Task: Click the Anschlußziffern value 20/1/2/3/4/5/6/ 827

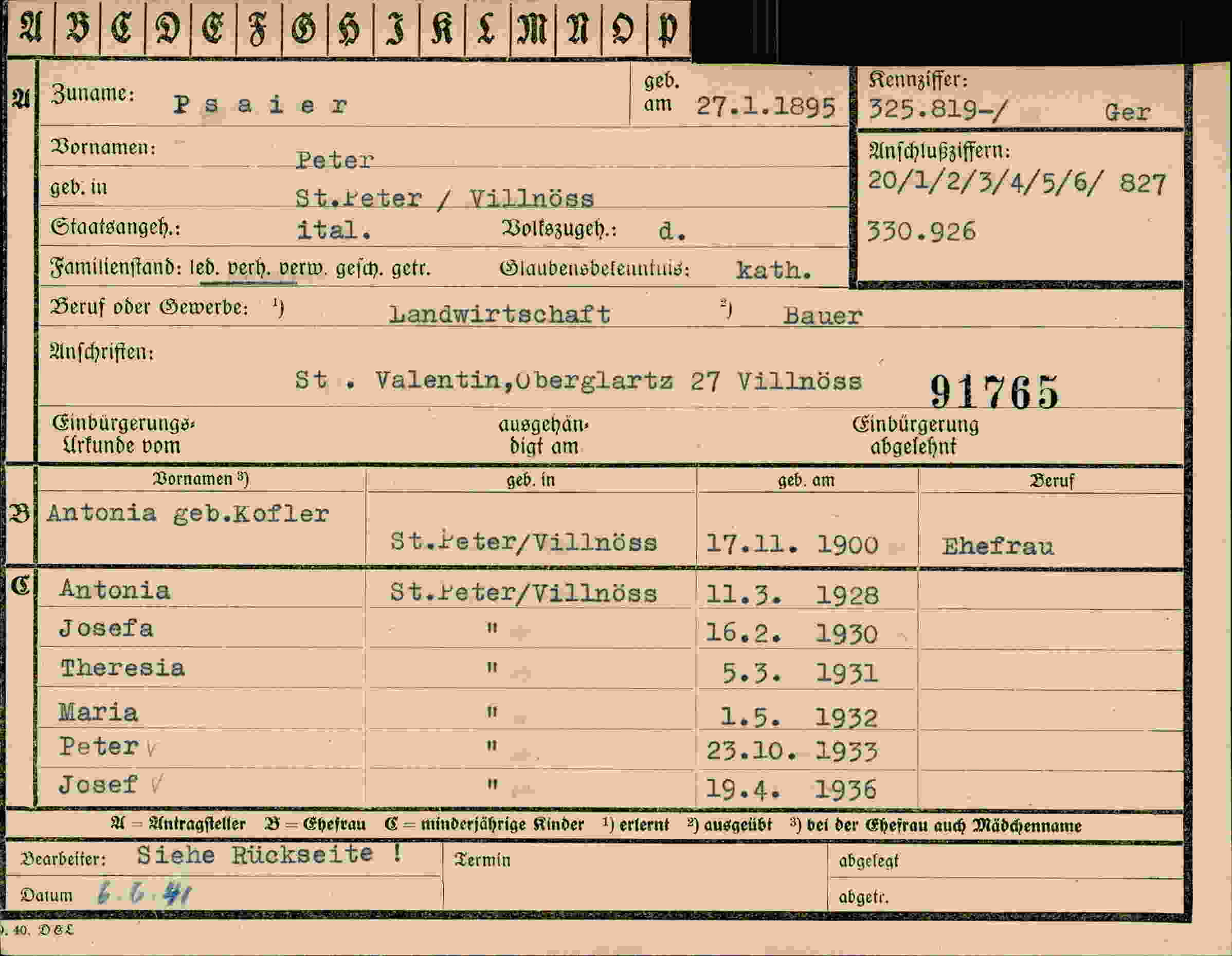Action: coord(1017,183)
